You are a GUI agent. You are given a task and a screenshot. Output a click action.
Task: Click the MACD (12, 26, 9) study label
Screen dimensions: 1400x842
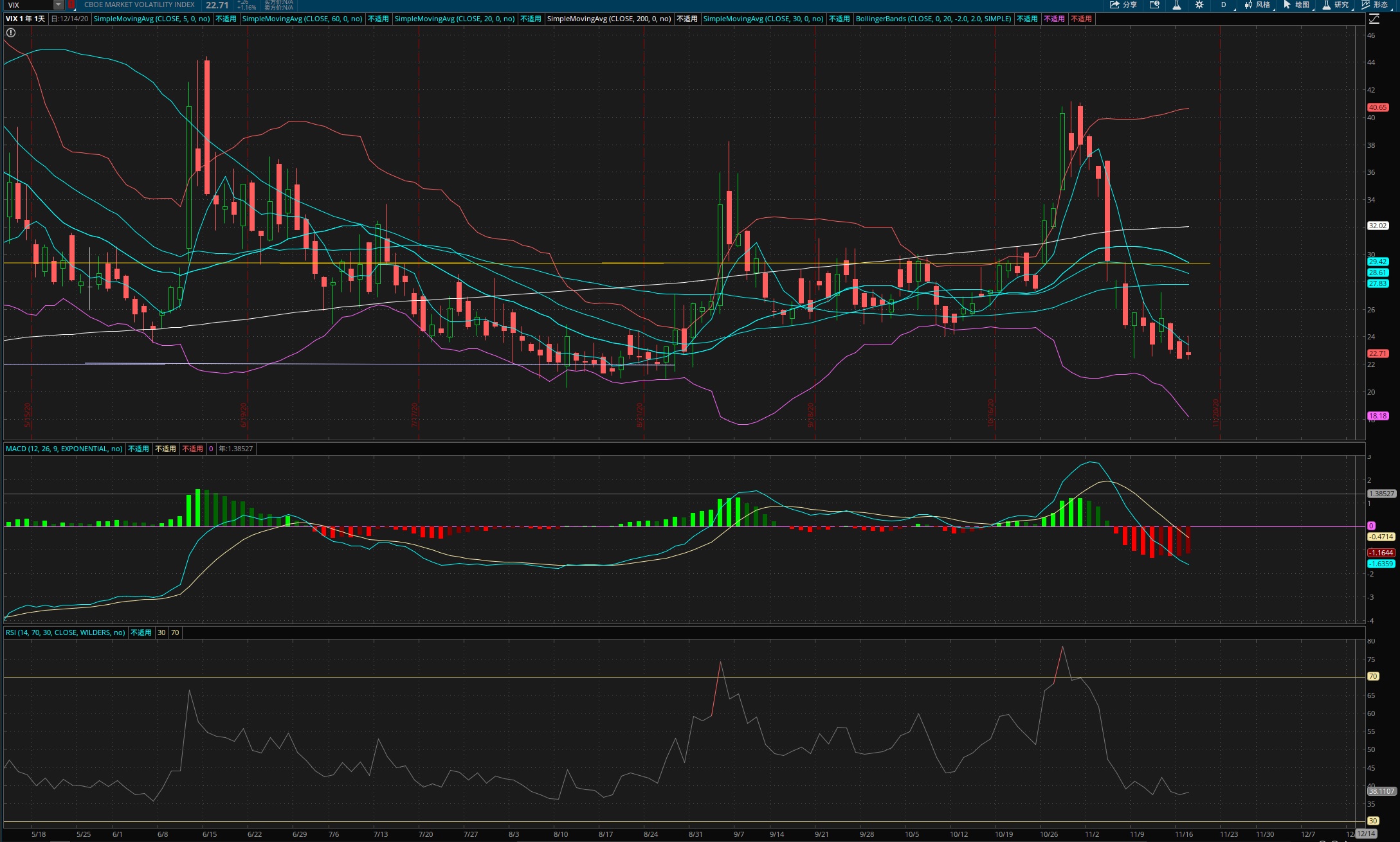click(x=64, y=449)
